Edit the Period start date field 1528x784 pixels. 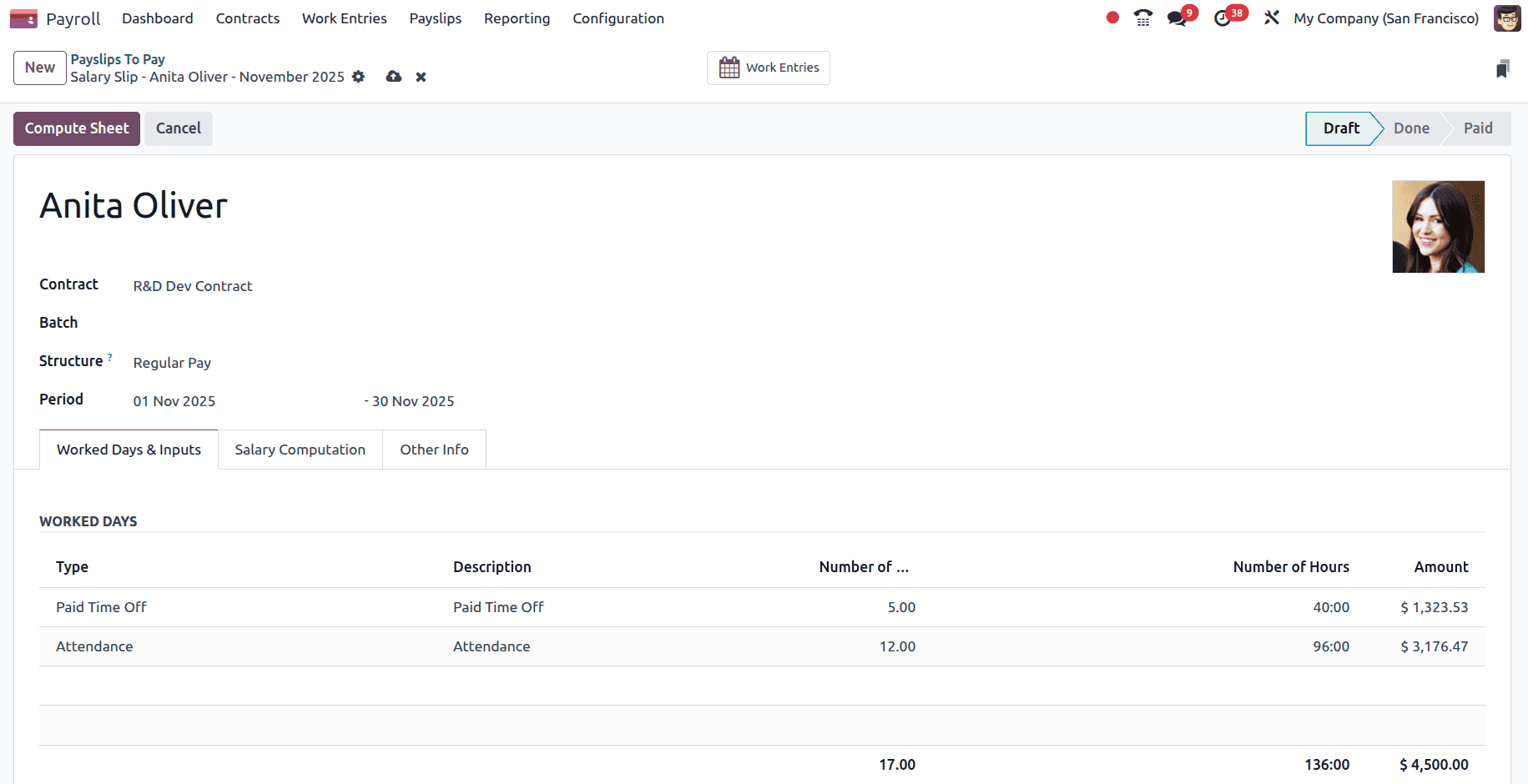click(174, 400)
